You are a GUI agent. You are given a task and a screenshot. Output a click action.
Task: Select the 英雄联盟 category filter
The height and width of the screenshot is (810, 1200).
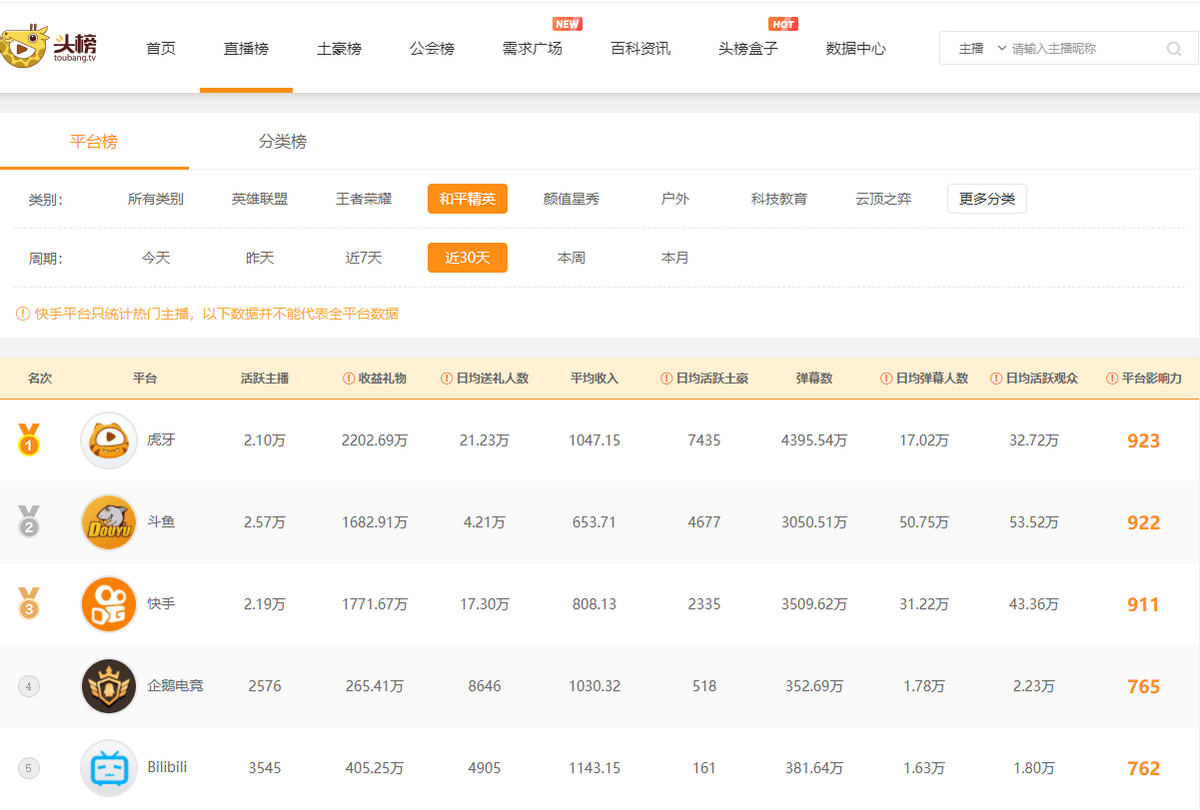pyautogui.click(x=260, y=198)
